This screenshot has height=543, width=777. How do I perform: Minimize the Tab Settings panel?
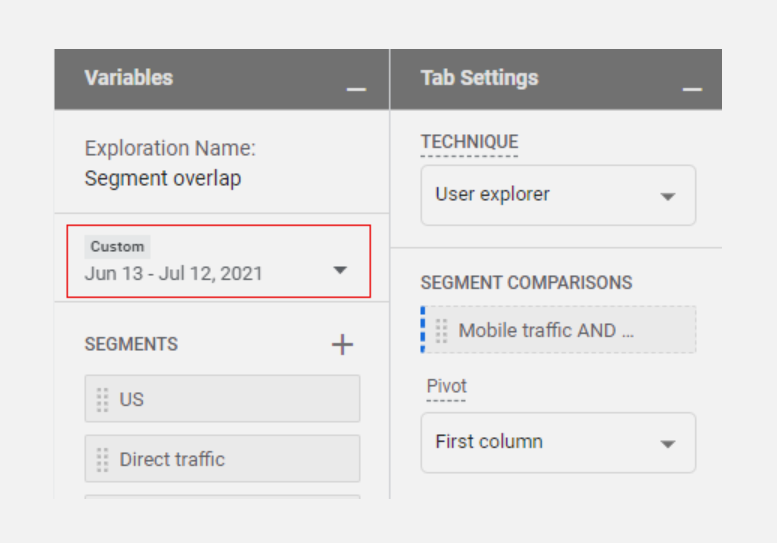(x=692, y=89)
